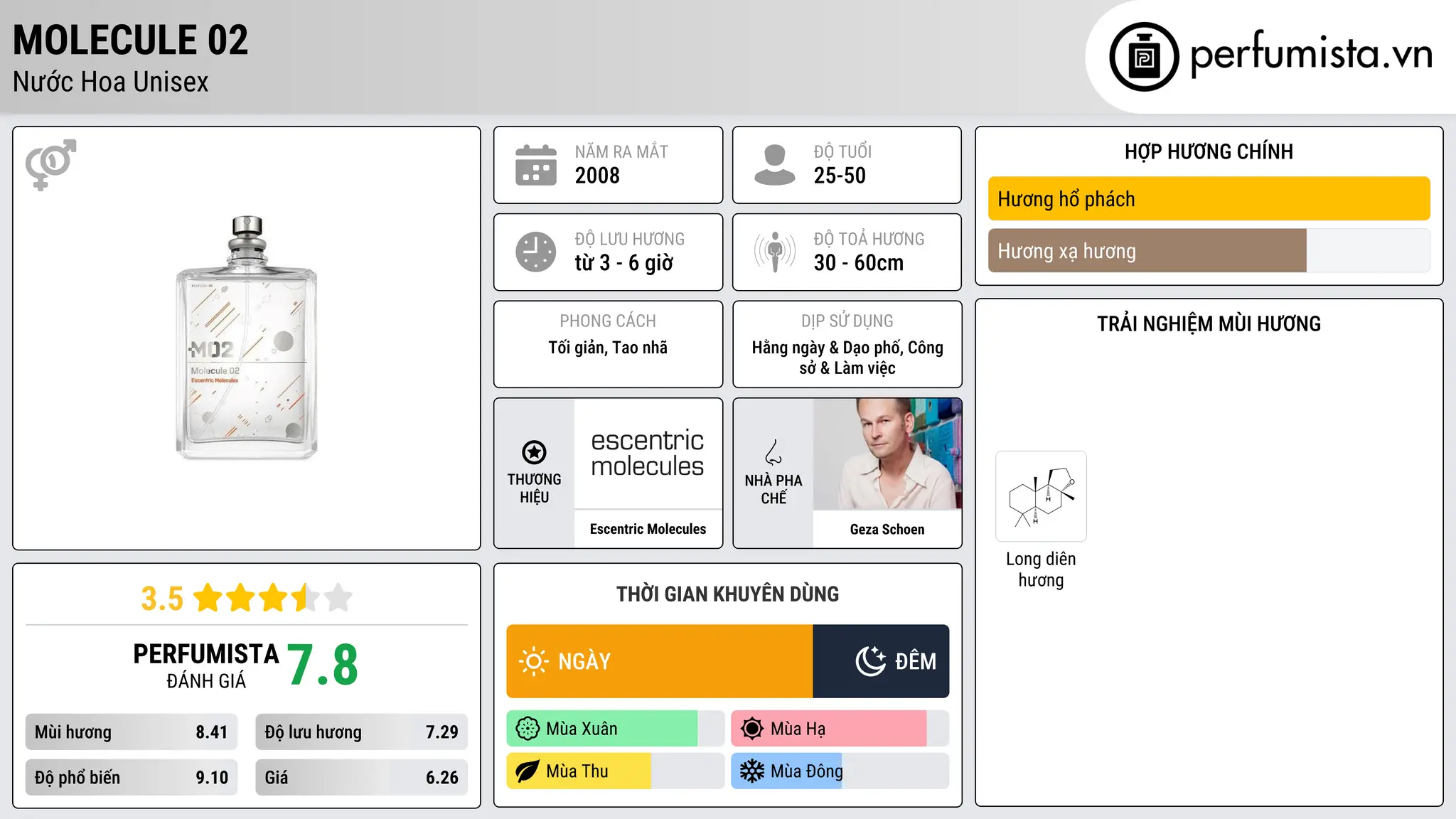Click the clock icon for longevity
The image size is (1456, 819).
[536, 252]
